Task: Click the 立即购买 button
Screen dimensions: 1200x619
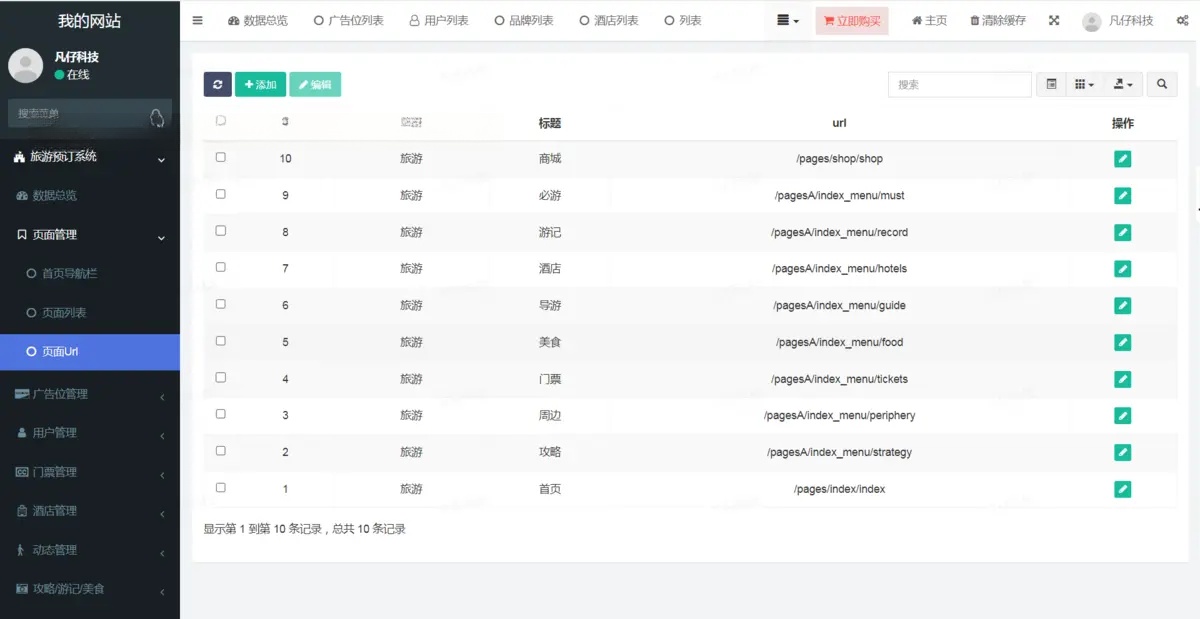Action: (851, 21)
